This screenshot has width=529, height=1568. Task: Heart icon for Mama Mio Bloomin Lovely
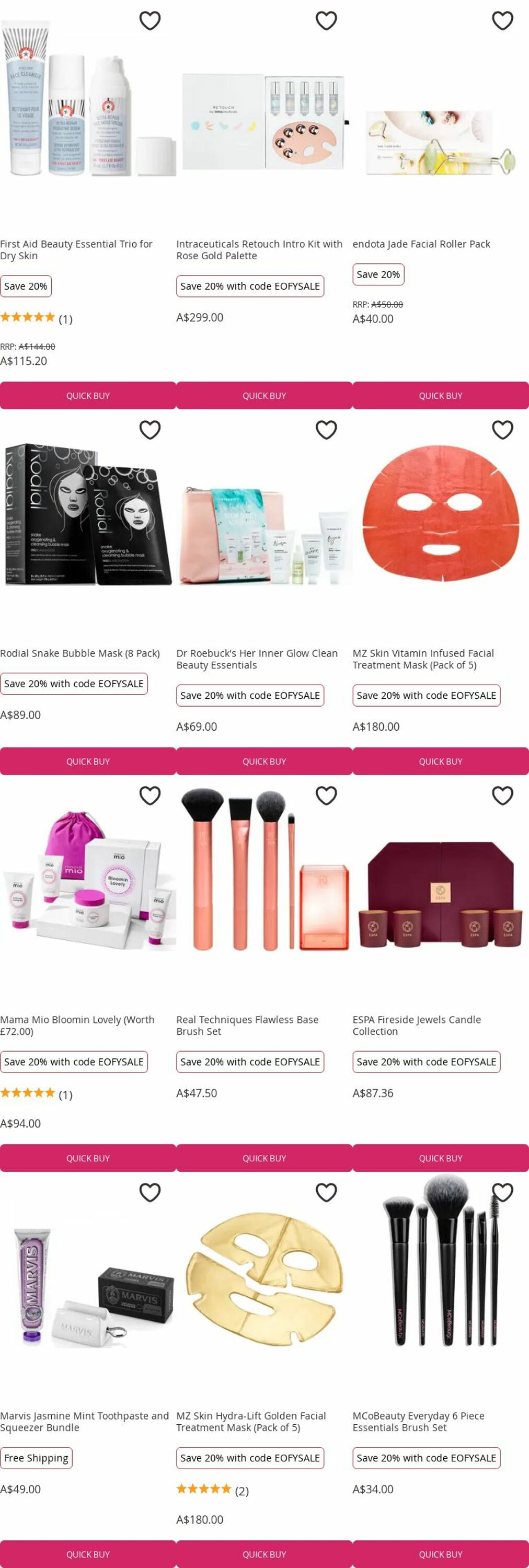click(x=149, y=795)
